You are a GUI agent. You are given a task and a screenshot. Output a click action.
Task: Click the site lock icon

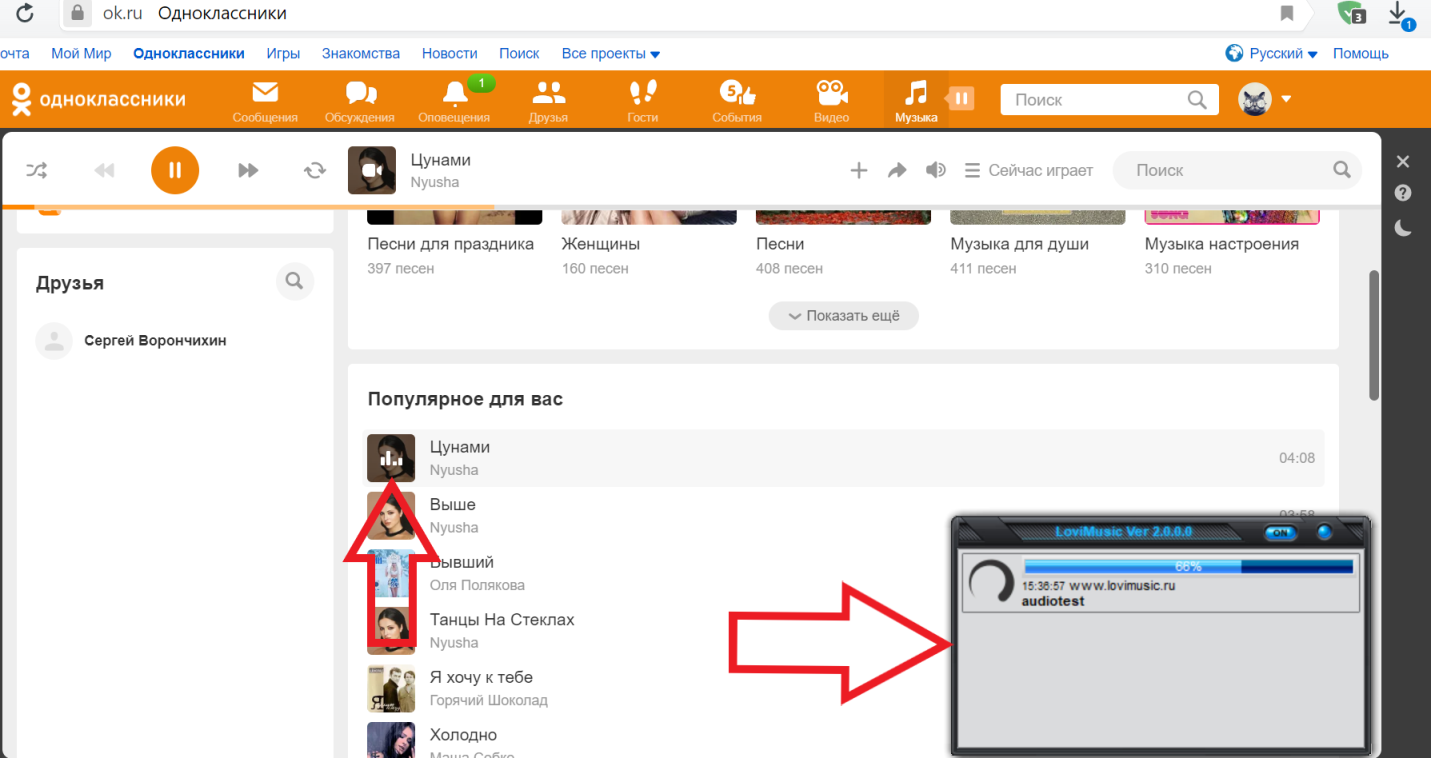(x=76, y=14)
